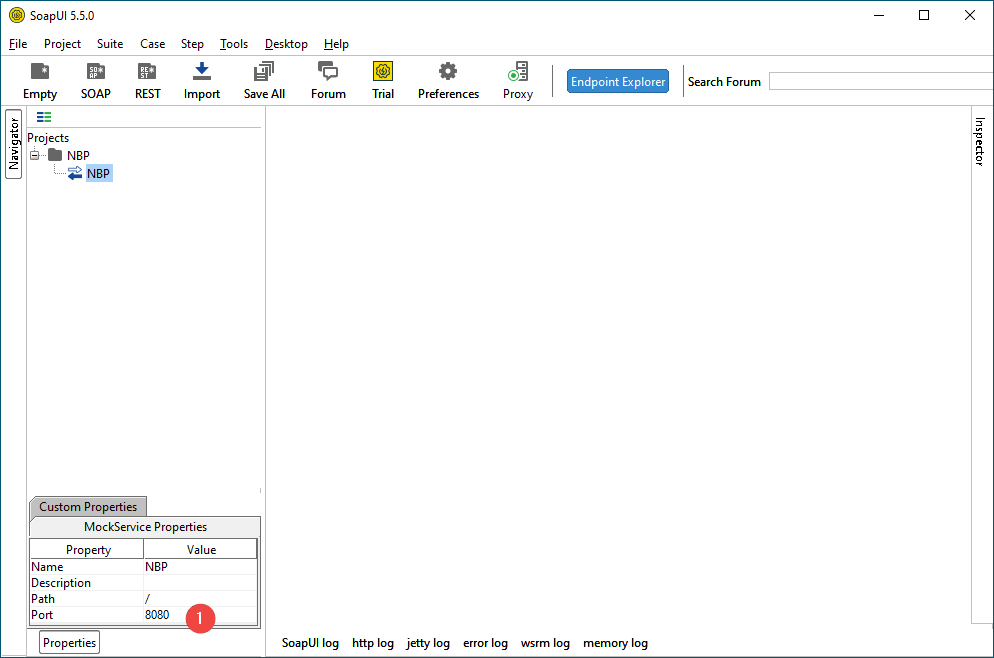Select the NBP project tree label
Image resolution: width=994 pixels, height=658 pixels.
(x=78, y=155)
